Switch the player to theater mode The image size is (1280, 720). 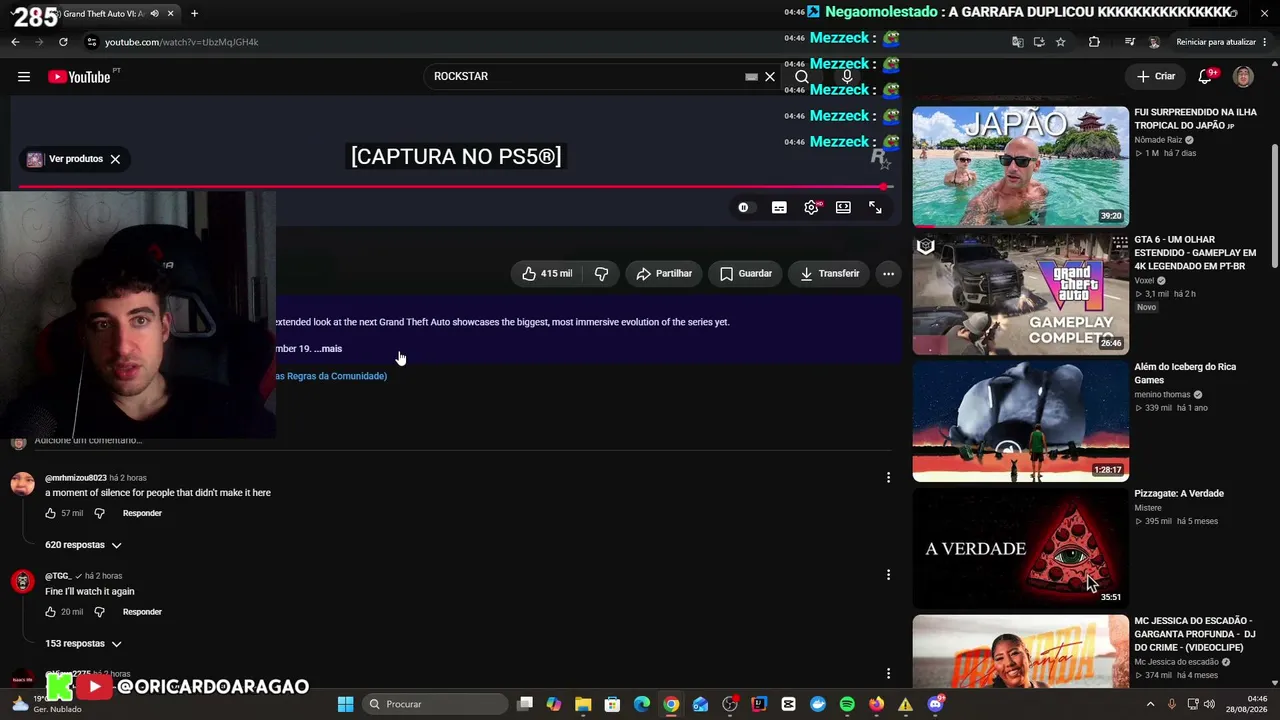coord(843,207)
